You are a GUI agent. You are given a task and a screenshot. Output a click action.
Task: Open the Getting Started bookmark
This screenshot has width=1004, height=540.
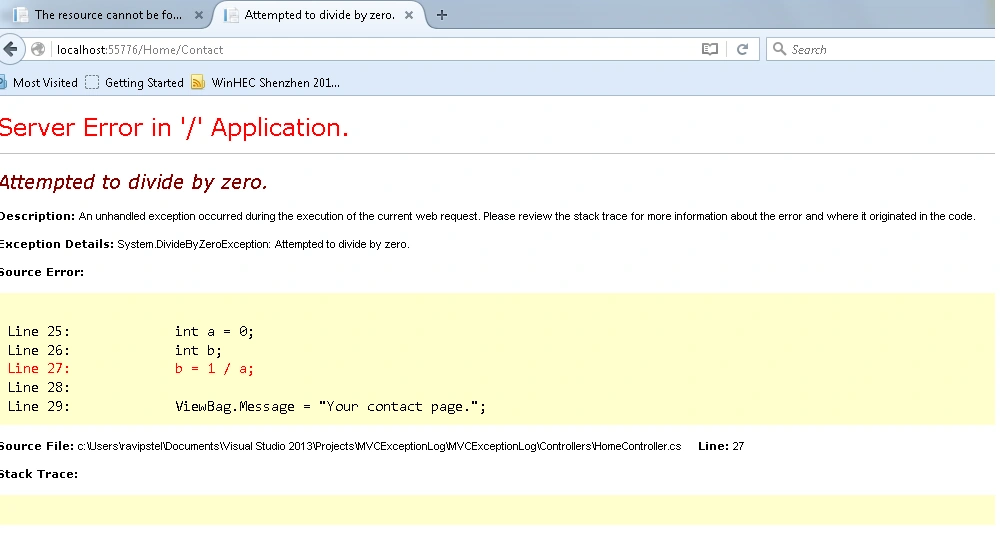pos(134,83)
